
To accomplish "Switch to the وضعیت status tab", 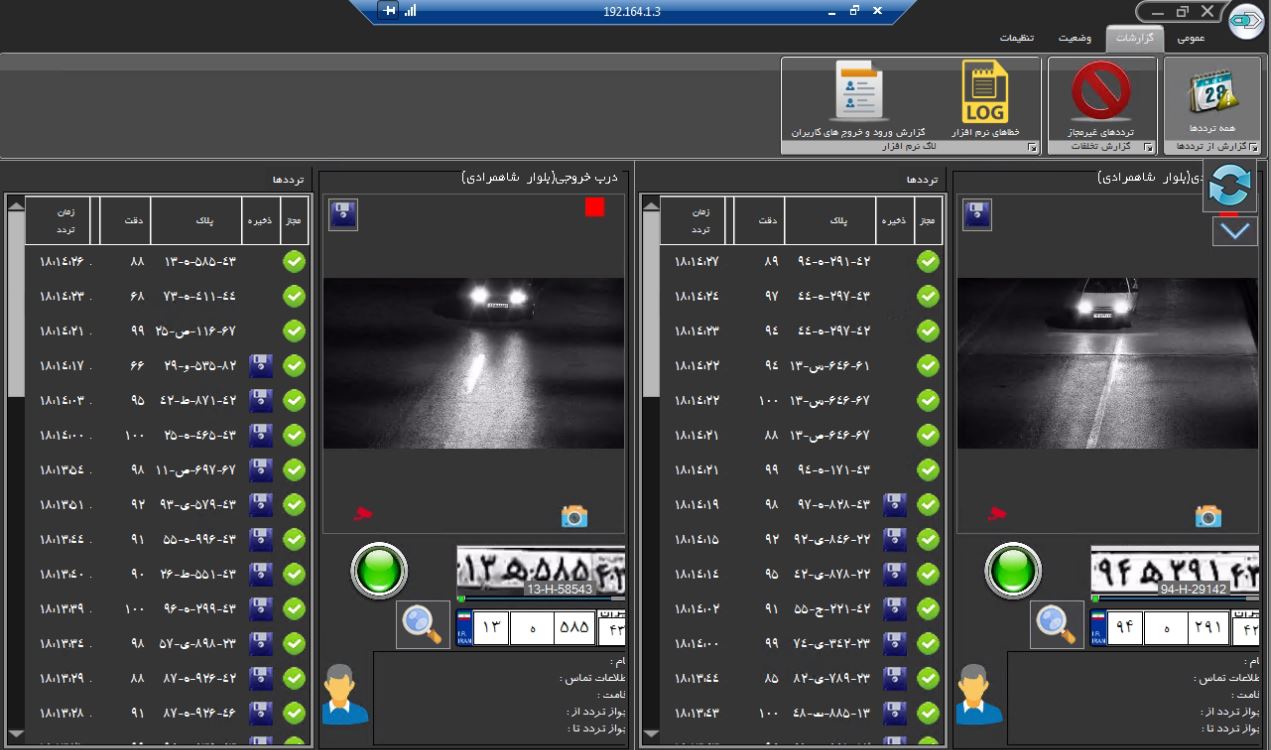I will coord(1075,38).
